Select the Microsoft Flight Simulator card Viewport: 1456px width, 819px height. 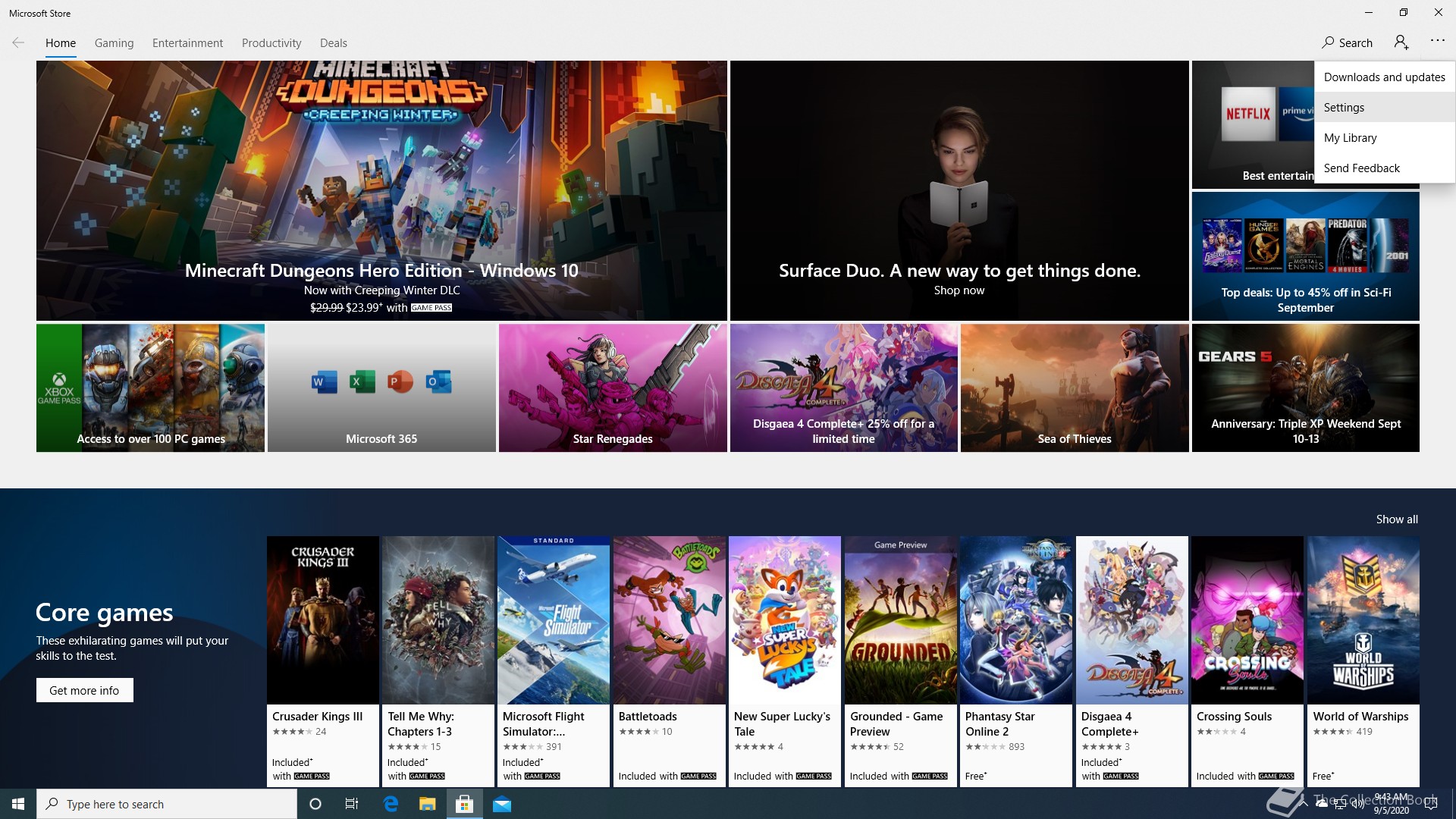[x=554, y=661]
